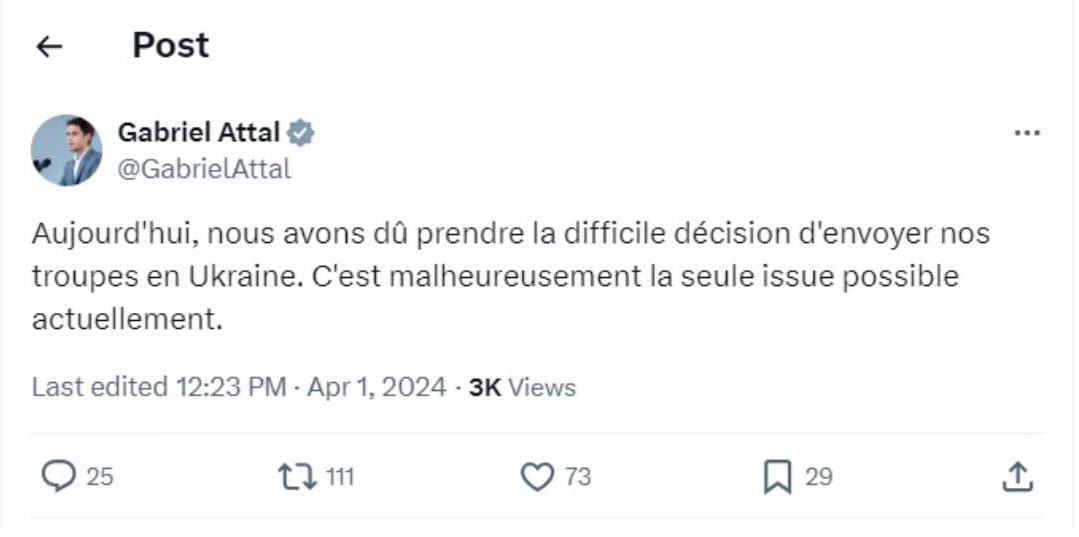The width and height of the screenshot is (1079, 537).
Task: Click the reply count 25
Action: (x=100, y=478)
